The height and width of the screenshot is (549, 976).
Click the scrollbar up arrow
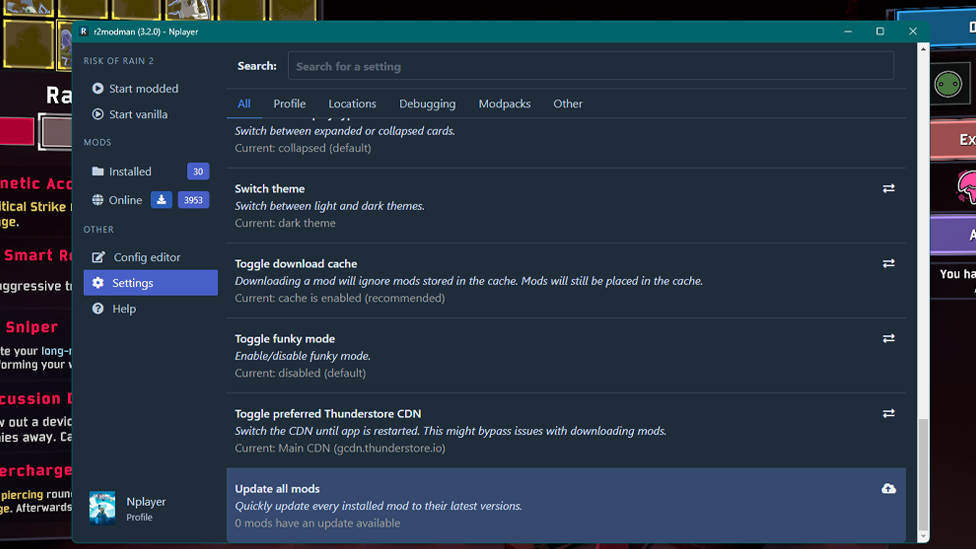923,49
